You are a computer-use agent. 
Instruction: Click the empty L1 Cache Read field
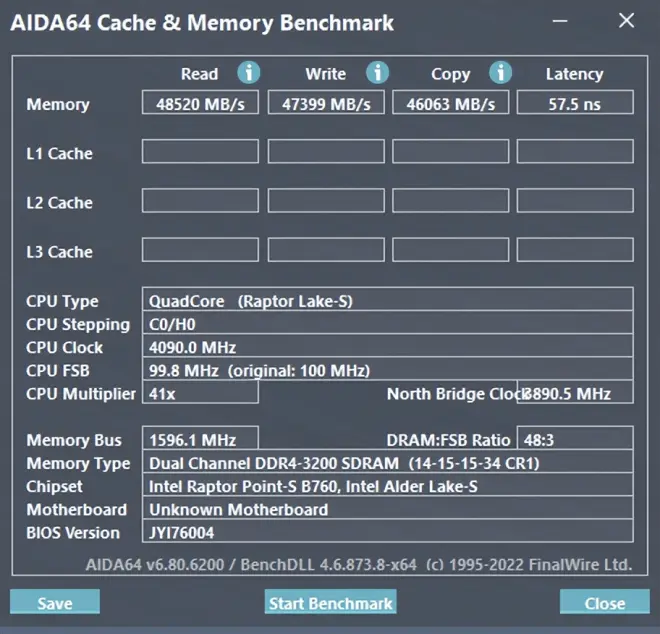click(200, 152)
